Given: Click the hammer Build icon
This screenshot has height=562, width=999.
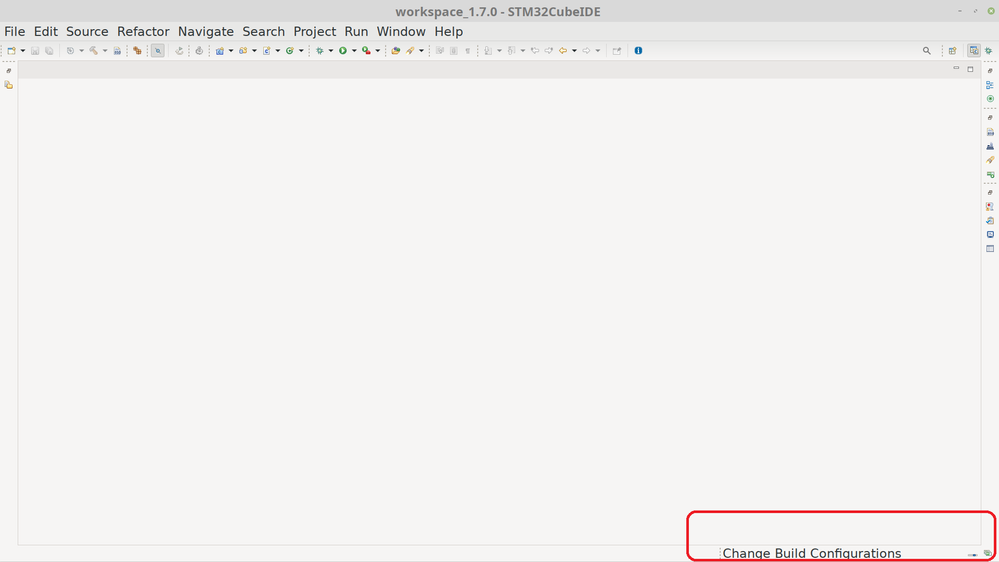Looking at the screenshot, I should pyautogui.click(x=94, y=50).
